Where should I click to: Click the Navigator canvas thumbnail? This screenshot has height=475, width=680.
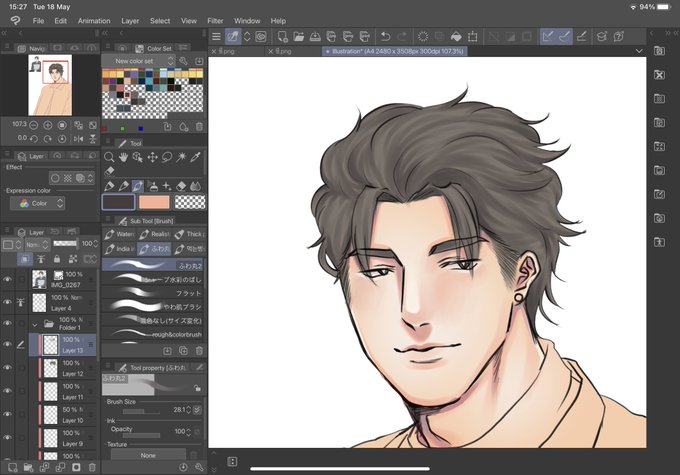click(50, 85)
